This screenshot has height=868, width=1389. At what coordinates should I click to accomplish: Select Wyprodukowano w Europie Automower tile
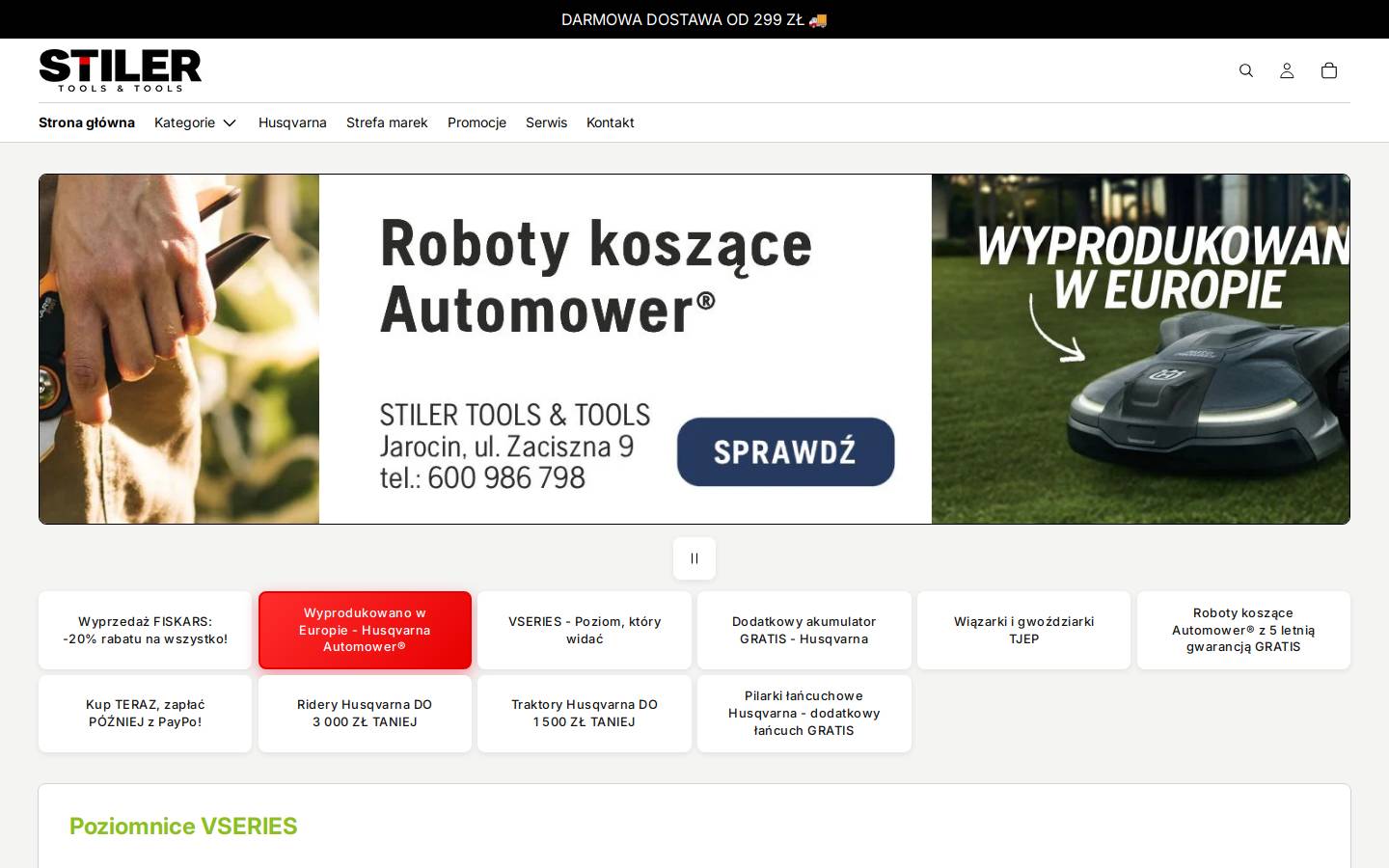click(x=365, y=630)
